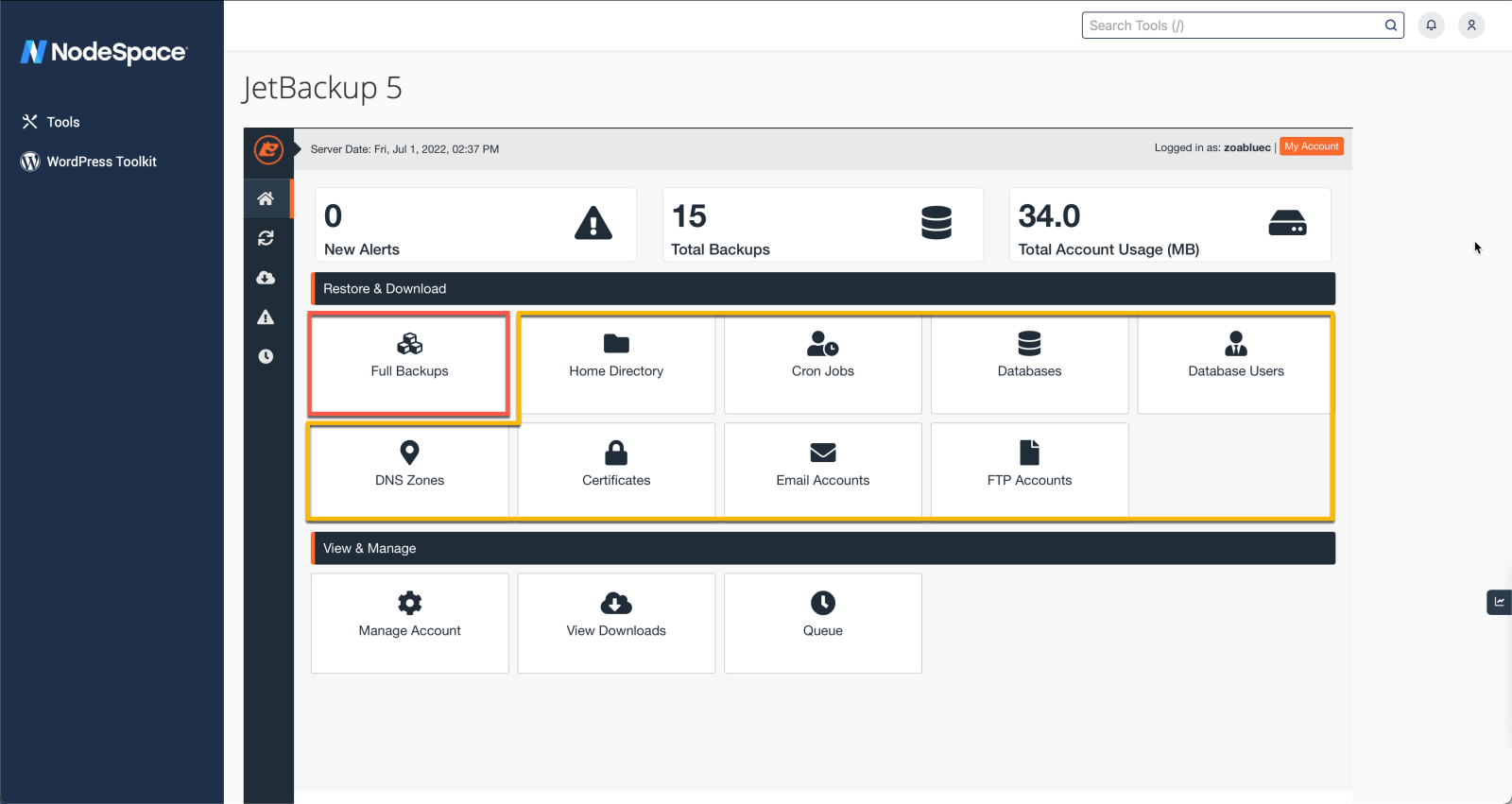Open the Databases restore tile
The width and height of the screenshot is (1512, 804).
(x=1029, y=364)
